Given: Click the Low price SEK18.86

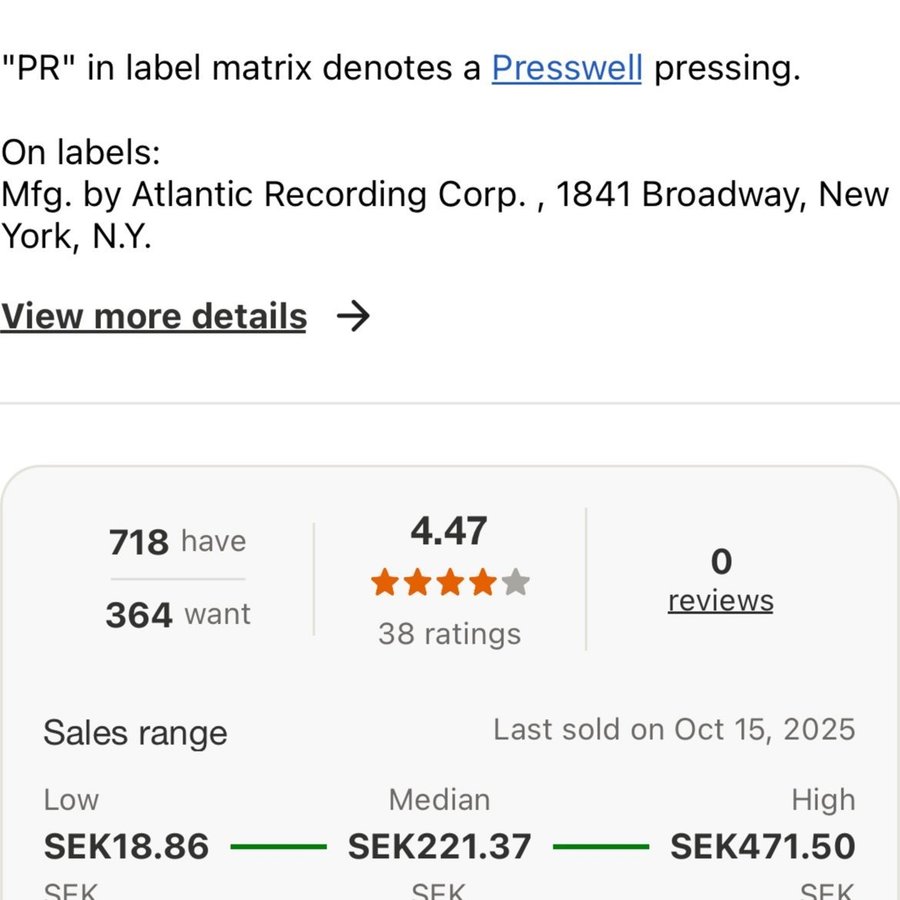Looking at the screenshot, I should [x=126, y=847].
